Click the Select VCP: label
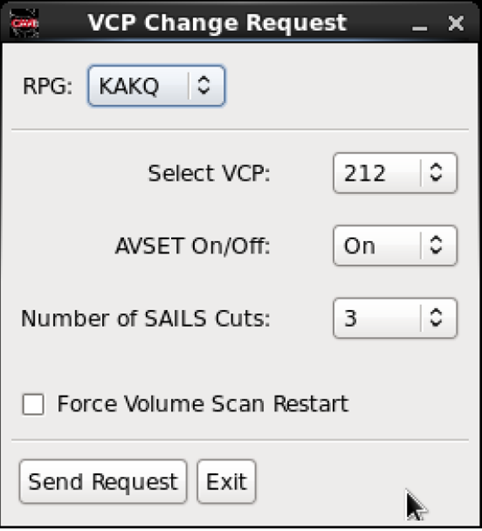Image resolution: width=482 pixels, height=531 pixels. 209,173
